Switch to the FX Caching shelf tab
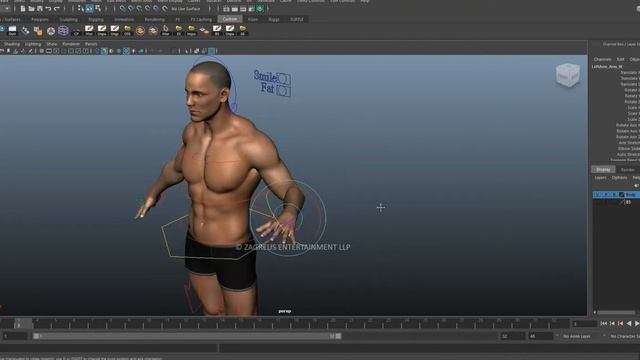This screenshot has width=640, height=360. (201, 19)
